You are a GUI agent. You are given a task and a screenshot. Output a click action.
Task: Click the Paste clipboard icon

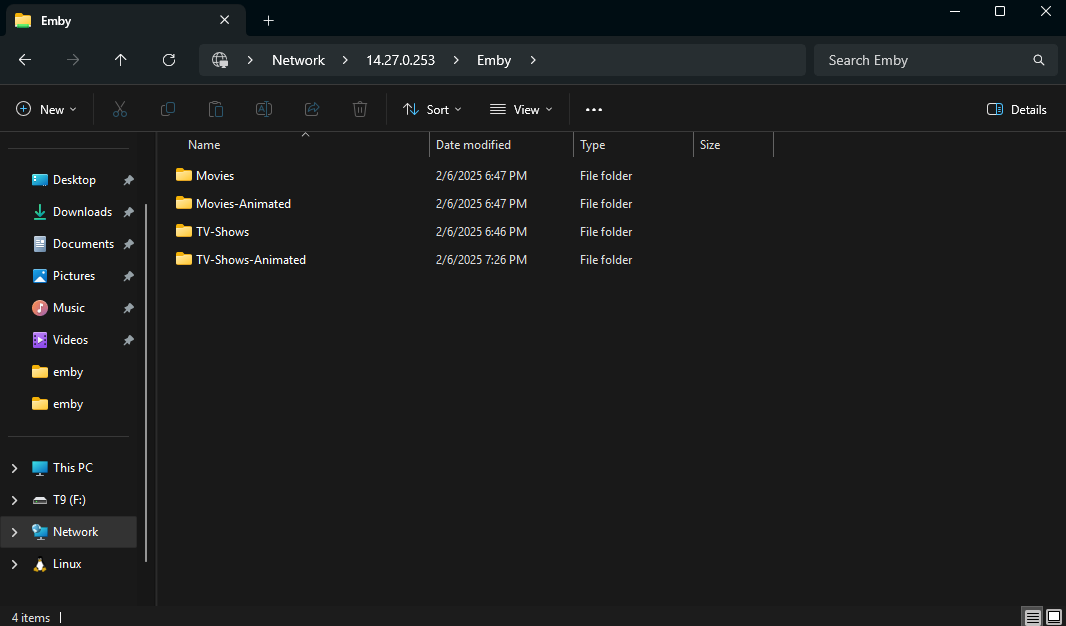click(216, 109)
